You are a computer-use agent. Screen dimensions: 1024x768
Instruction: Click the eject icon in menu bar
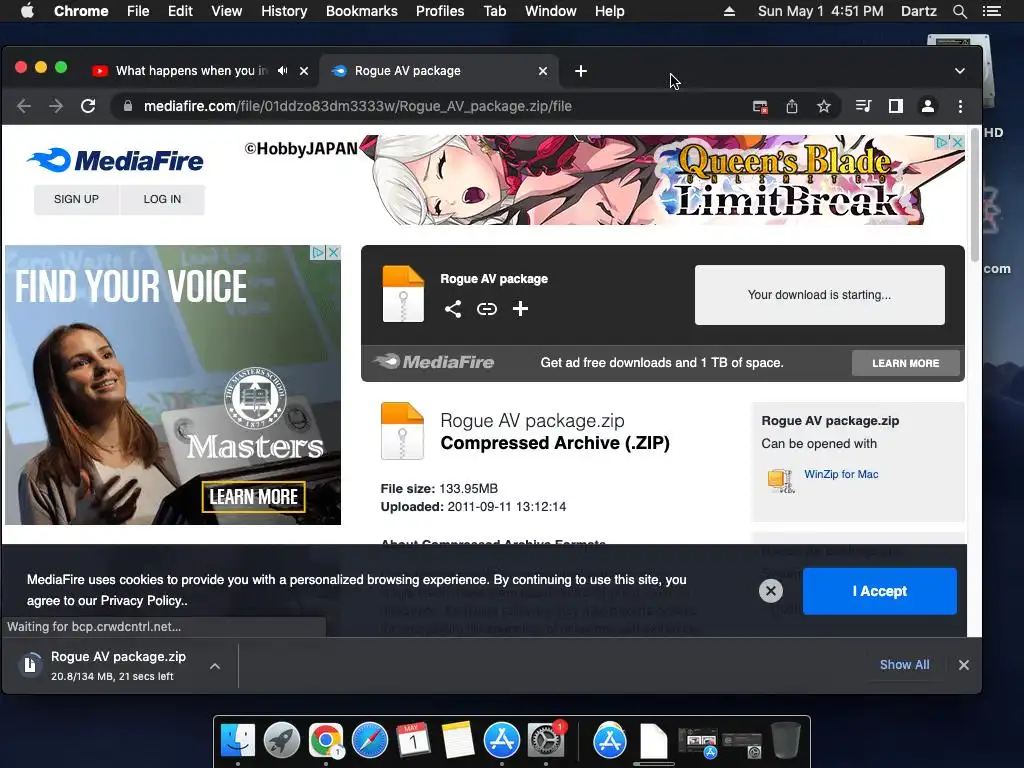point(729,11)
